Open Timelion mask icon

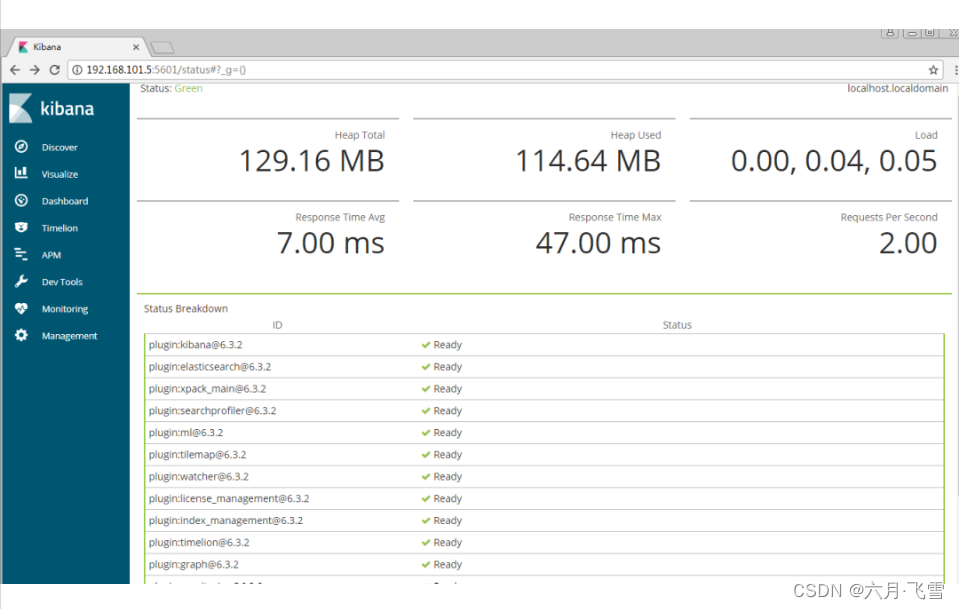21,227
